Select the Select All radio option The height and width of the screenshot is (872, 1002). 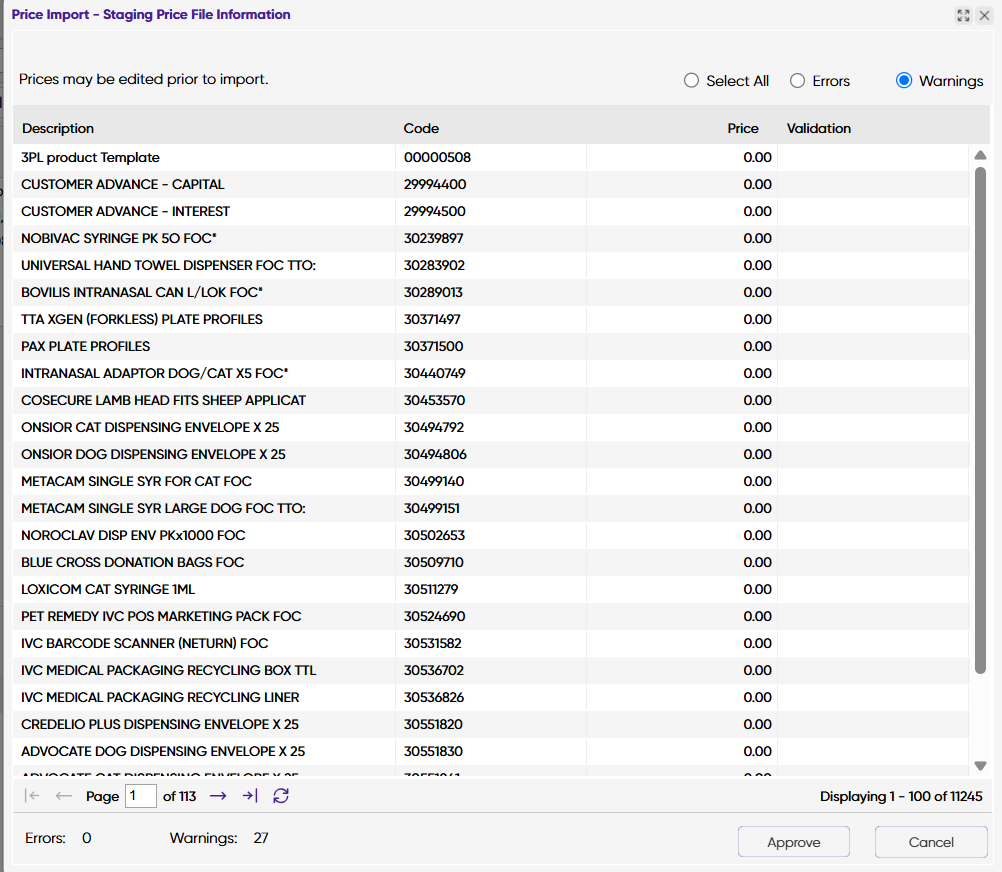[692, 81]
